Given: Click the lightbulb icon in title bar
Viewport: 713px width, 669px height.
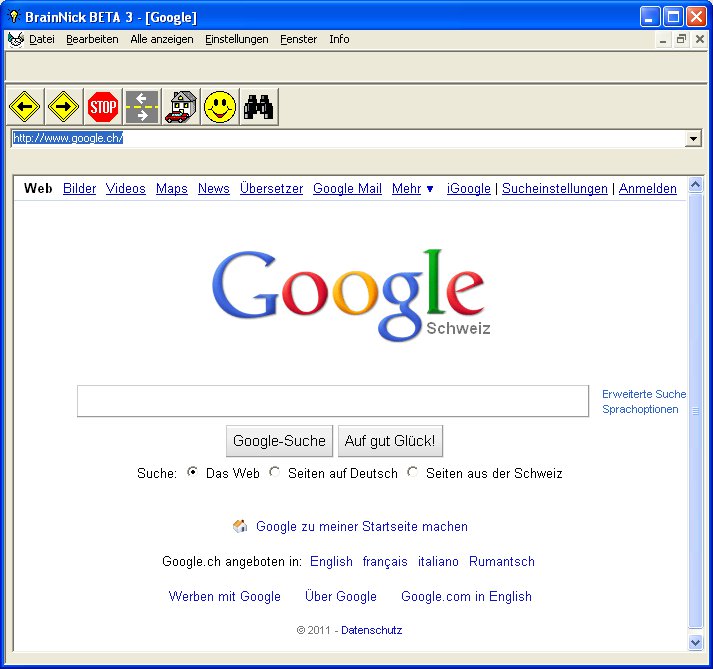Looking at the screenshot, I should (14, 16).
